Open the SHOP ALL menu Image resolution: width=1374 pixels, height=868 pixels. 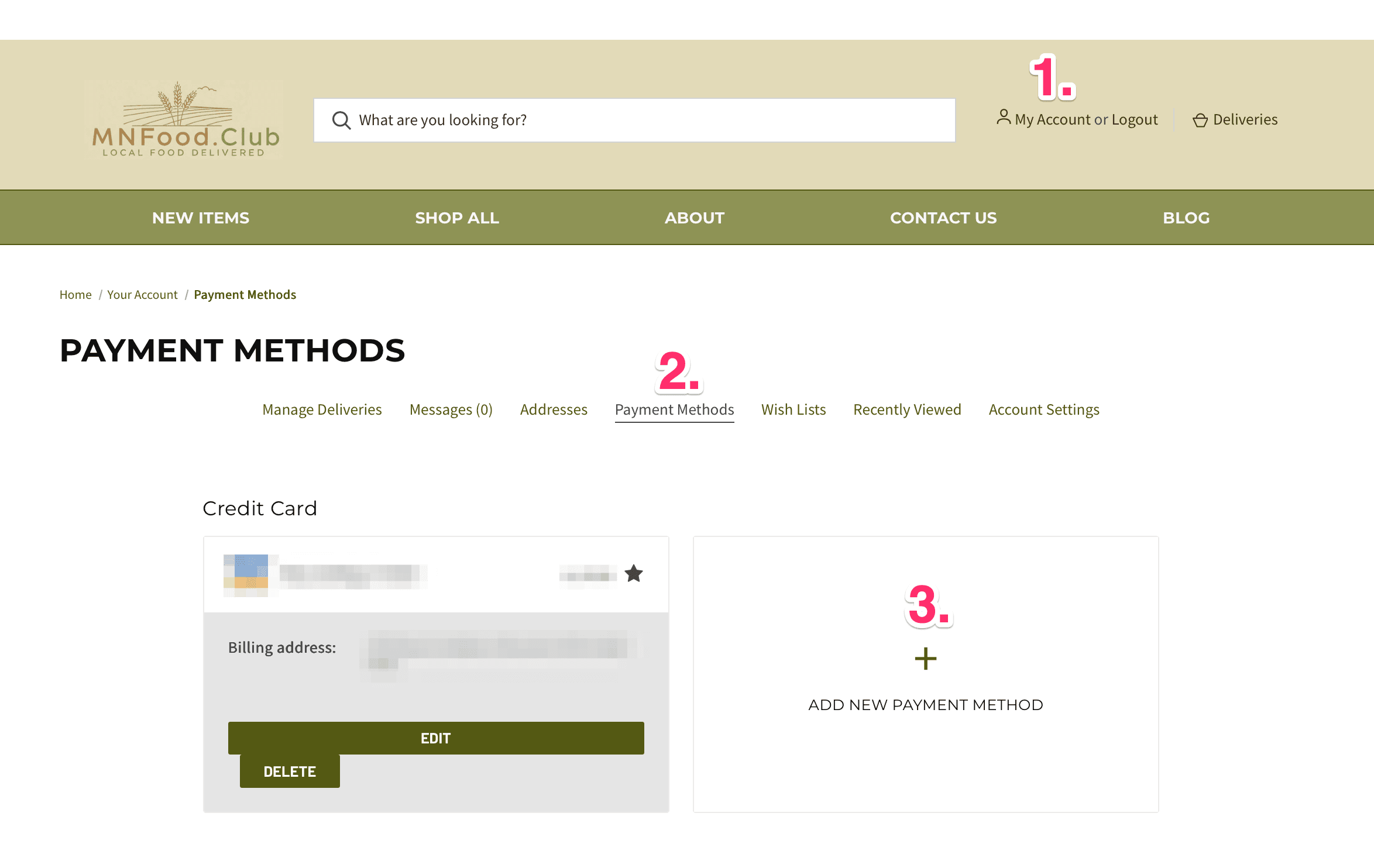(x=457, y=218)
